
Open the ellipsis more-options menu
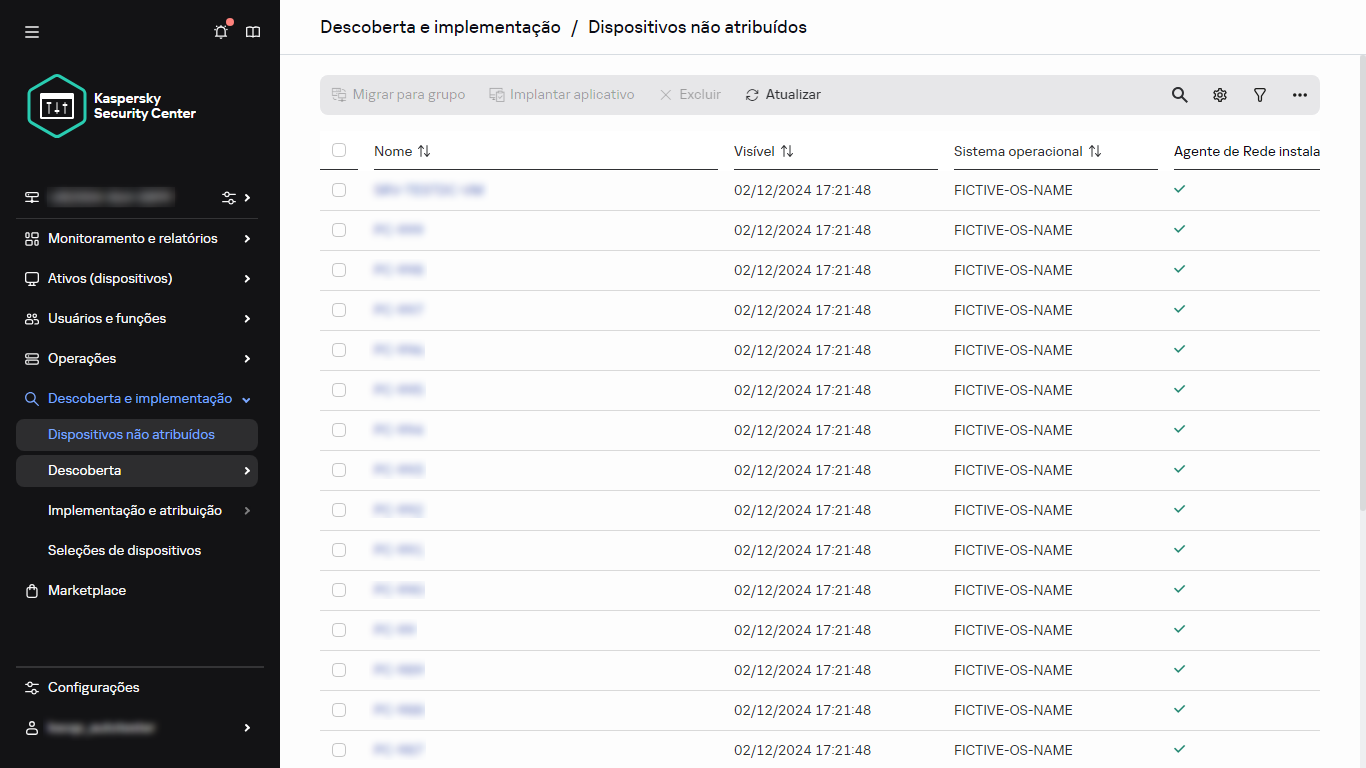[1299, 94]
